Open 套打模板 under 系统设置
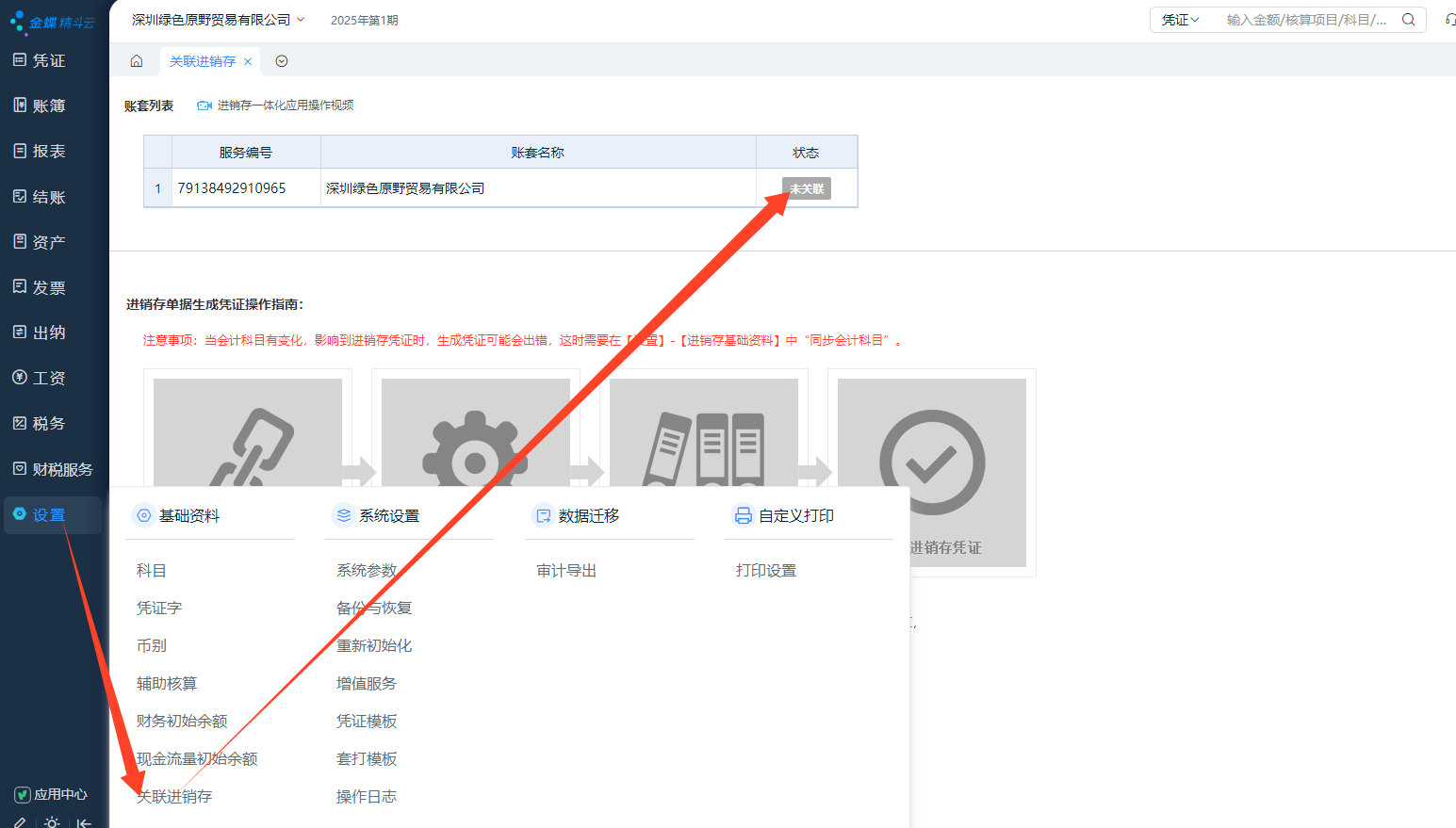The height and width of the screenshot is (828, 1456). (x=367, y=759)
